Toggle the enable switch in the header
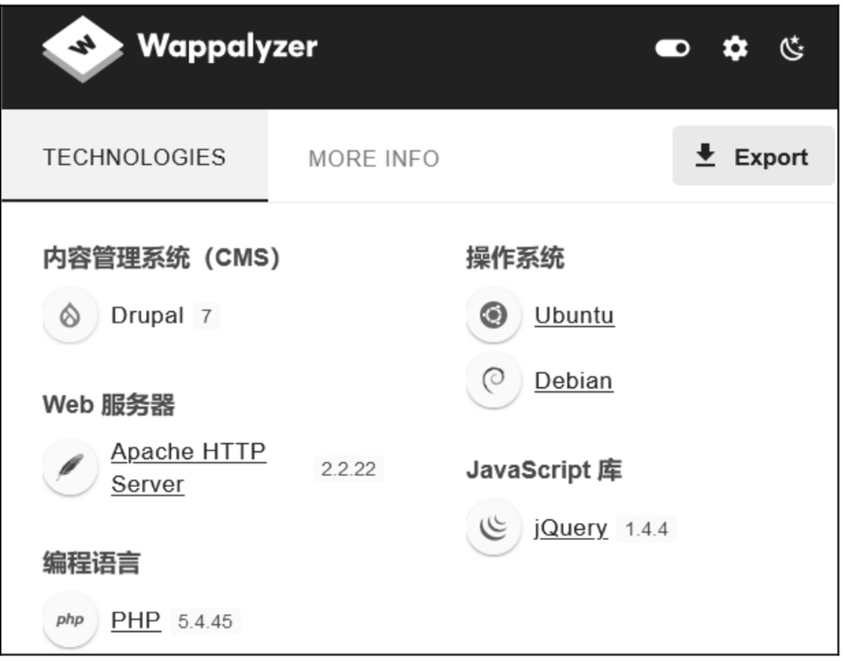This screenshot has width=843, height=663. [672, 48]
